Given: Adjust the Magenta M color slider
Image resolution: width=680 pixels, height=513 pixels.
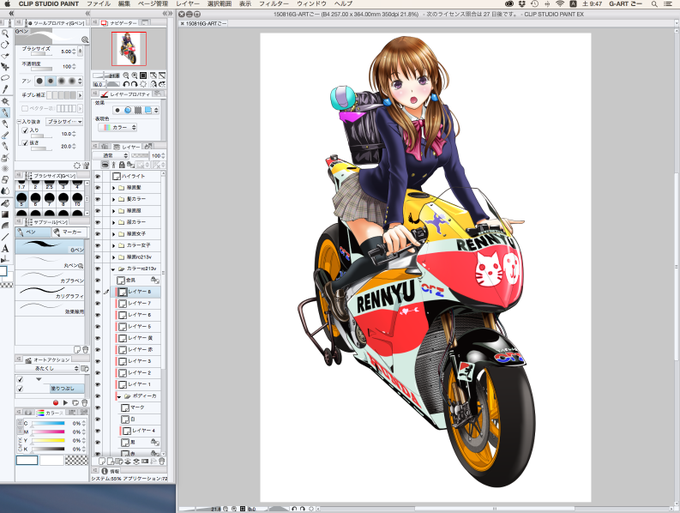Looking at the screenshot, I should pos(48,432).
